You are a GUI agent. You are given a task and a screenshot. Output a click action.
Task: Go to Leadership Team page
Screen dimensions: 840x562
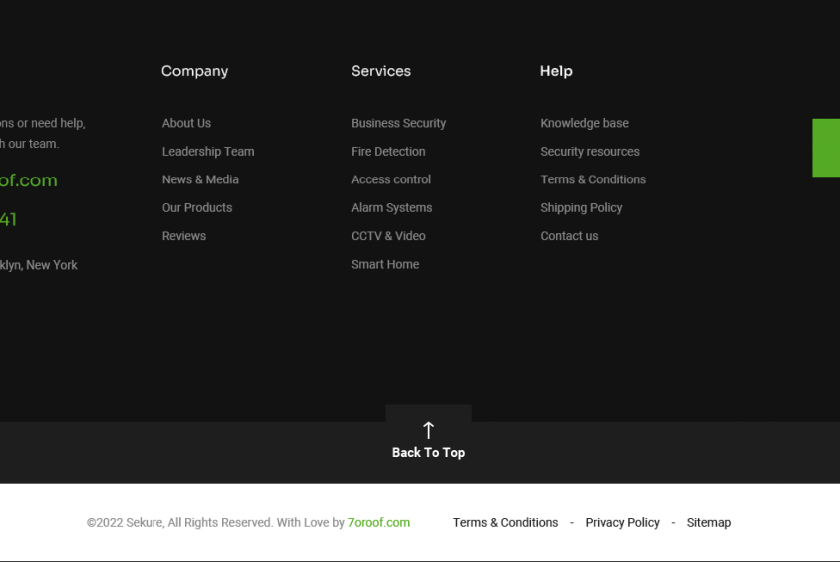click(x=208, y=151)
